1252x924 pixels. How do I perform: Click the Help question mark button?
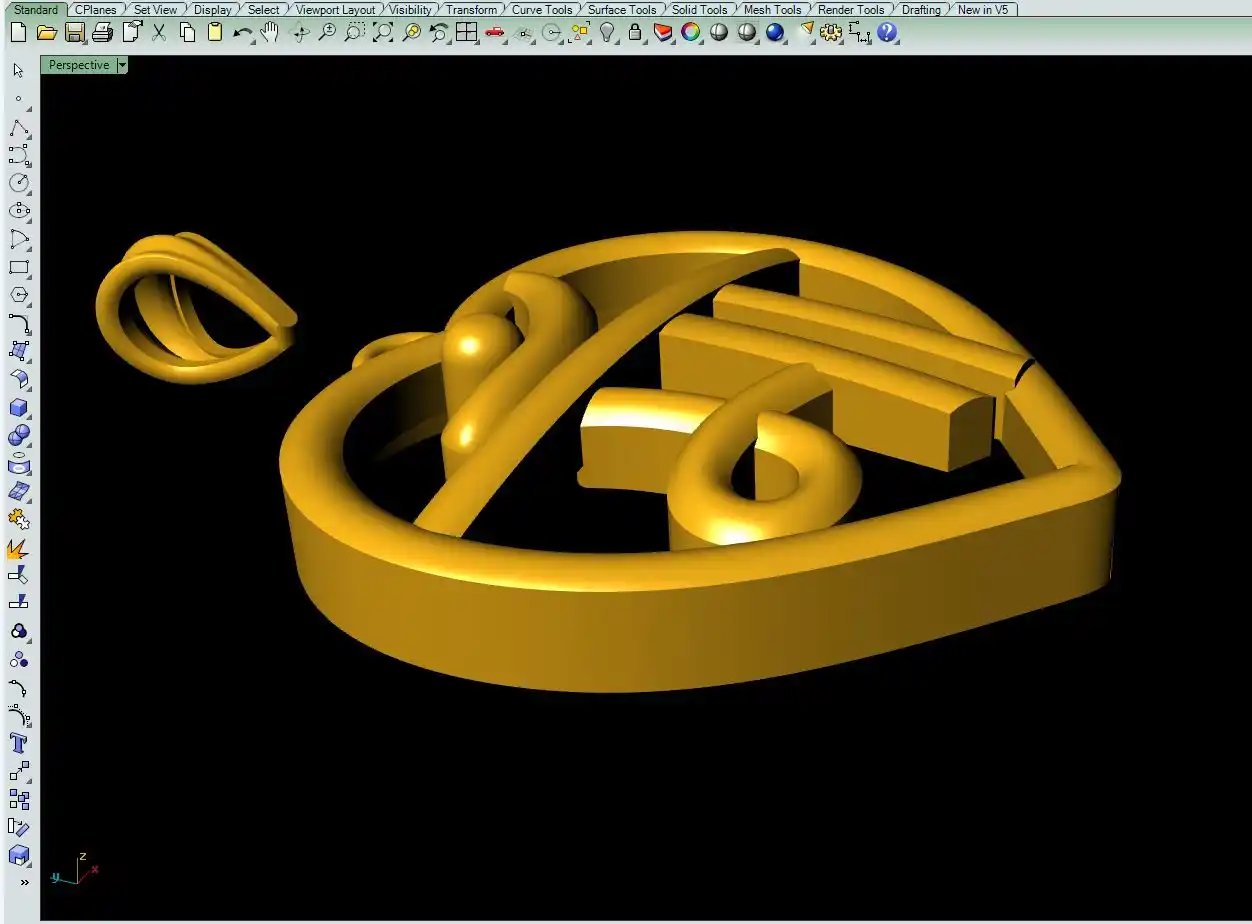click(887, 33)
